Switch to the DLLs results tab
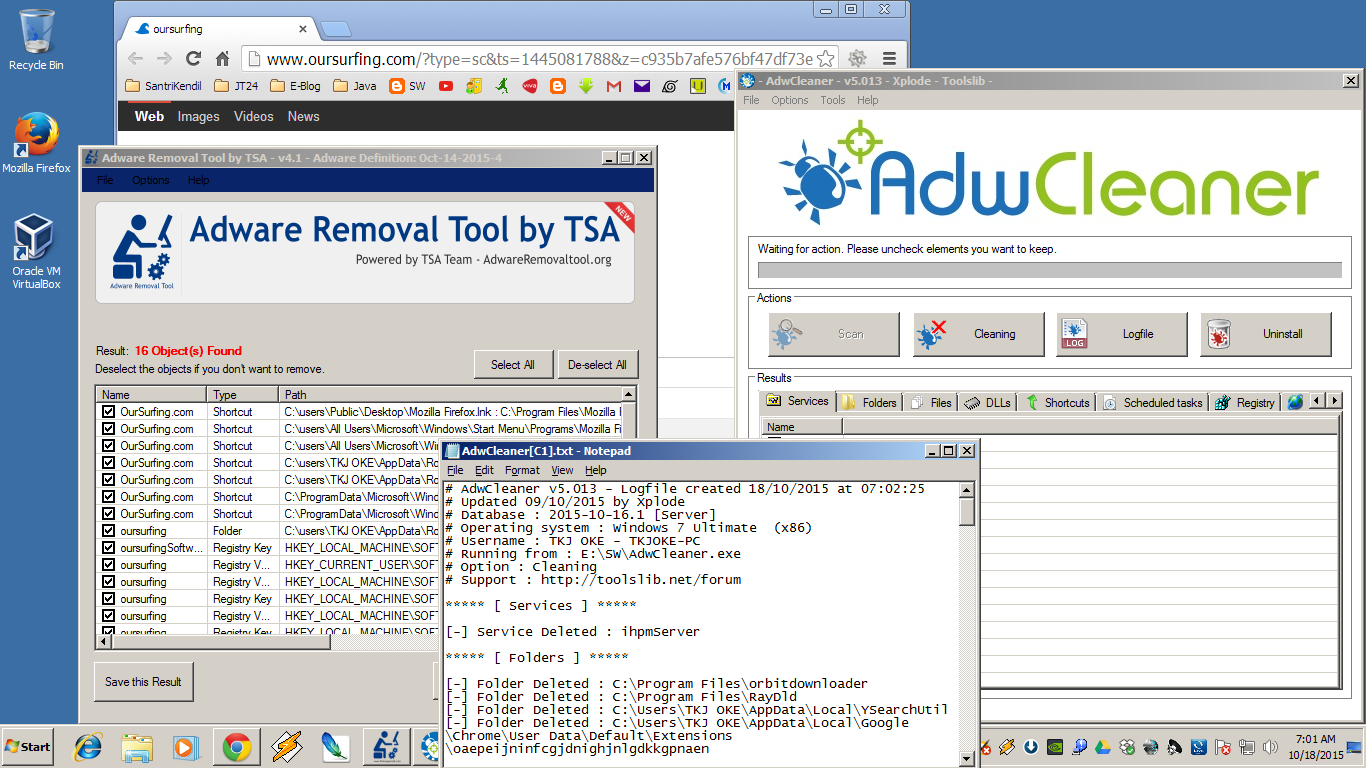1366x768 pixels. (x=988, y=402)
